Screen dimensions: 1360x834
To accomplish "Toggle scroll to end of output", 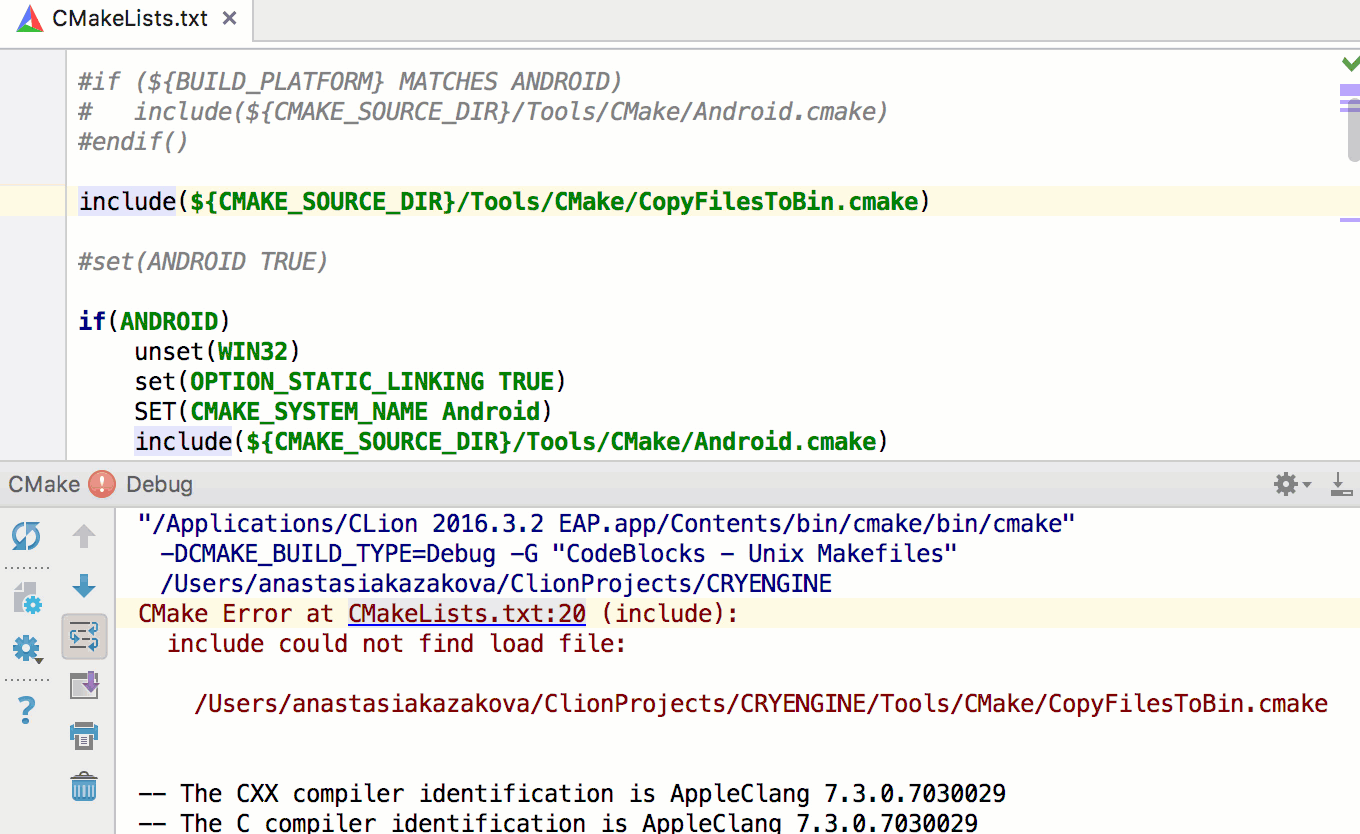I will pyautogui.click(x=84, y=686).
